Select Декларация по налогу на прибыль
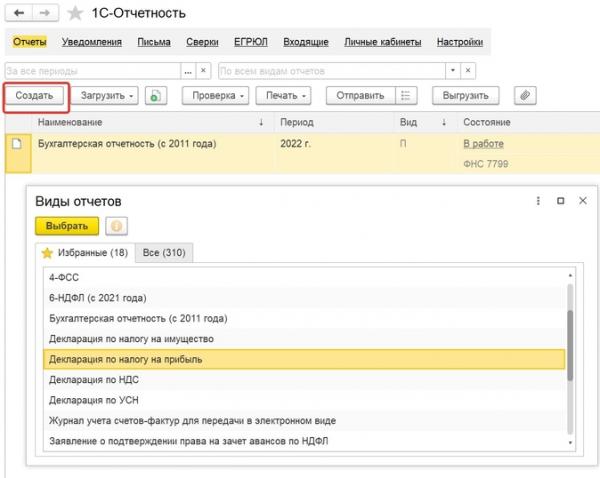 pos(304,359)
